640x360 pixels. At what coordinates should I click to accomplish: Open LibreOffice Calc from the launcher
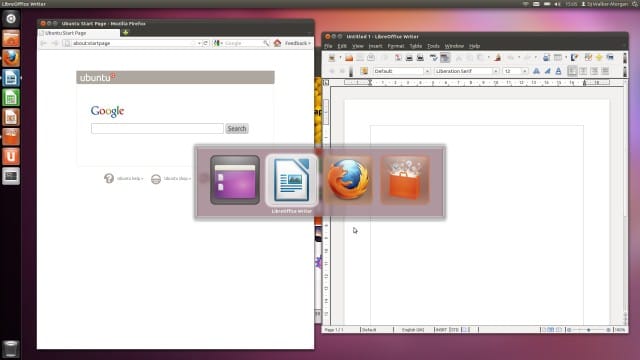point(11,98)
